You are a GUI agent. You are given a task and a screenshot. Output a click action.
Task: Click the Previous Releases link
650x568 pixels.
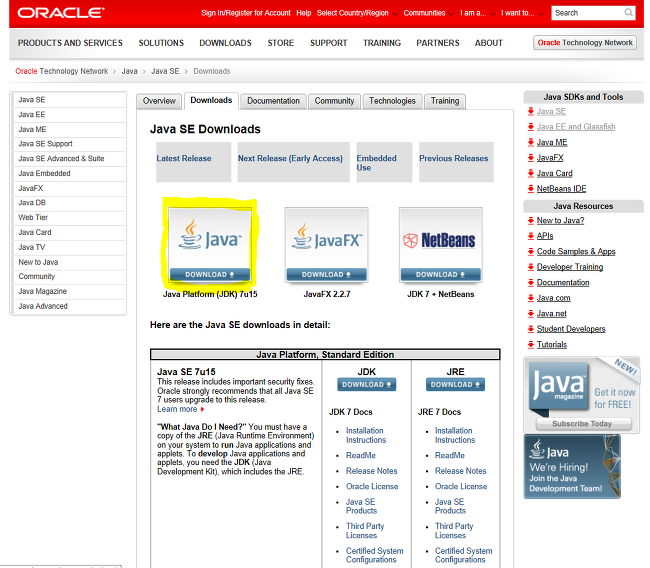coord(454,158)
